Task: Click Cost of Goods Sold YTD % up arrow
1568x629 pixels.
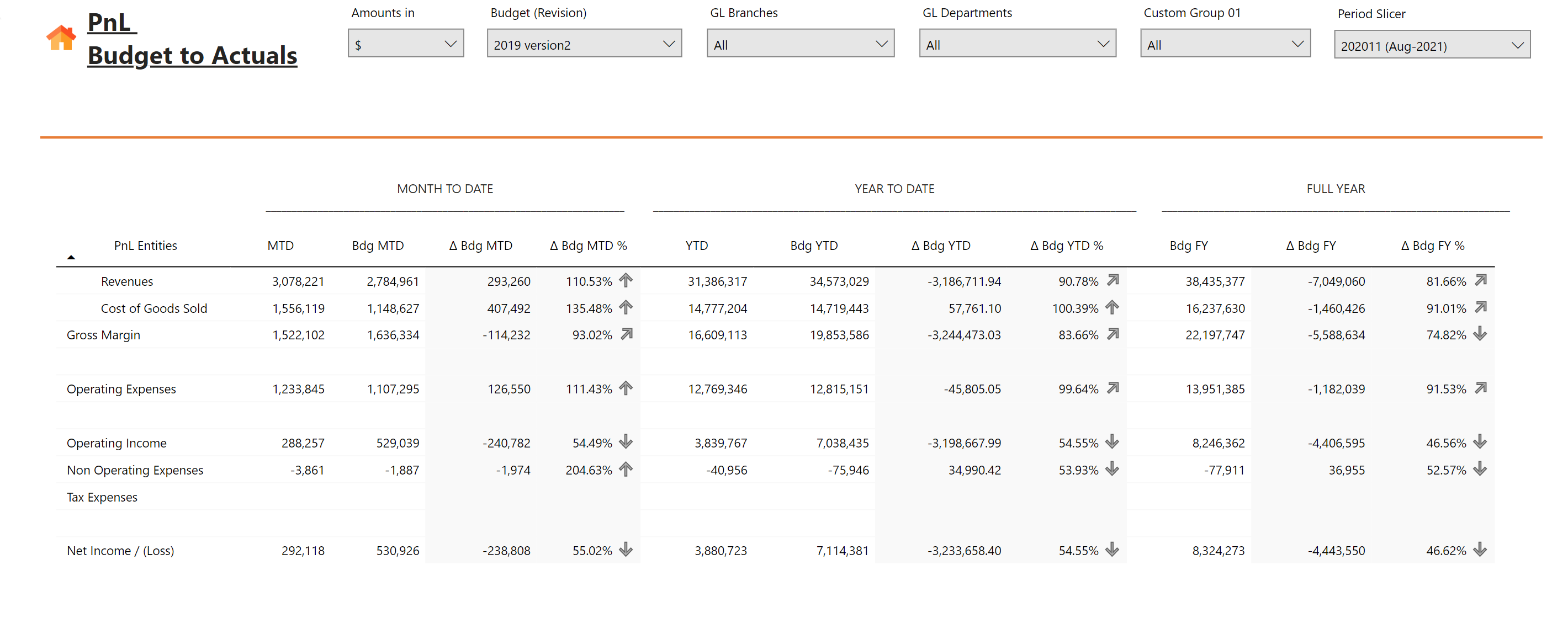Action: coord(1112,307)
